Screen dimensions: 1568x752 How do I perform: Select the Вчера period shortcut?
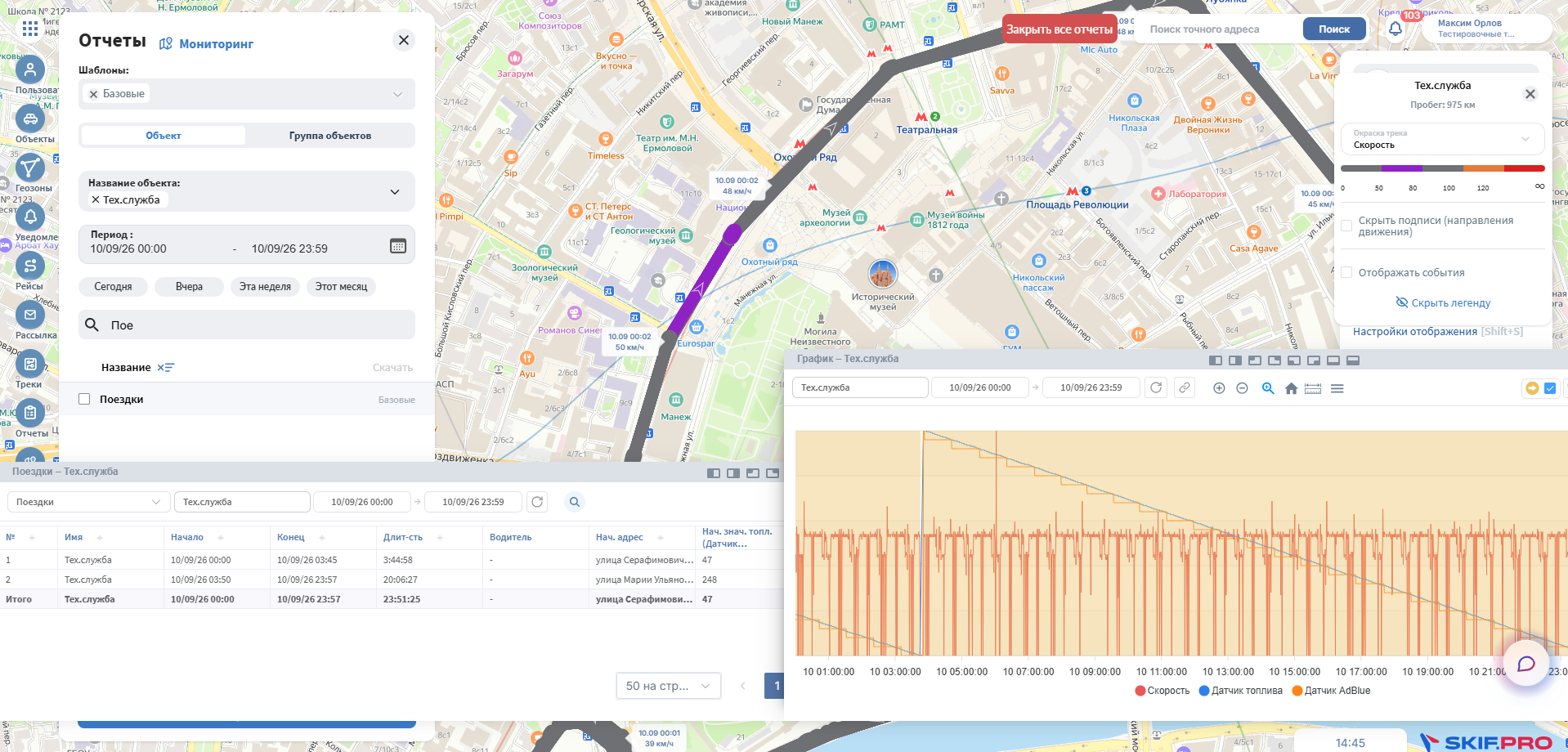point(189,287)
